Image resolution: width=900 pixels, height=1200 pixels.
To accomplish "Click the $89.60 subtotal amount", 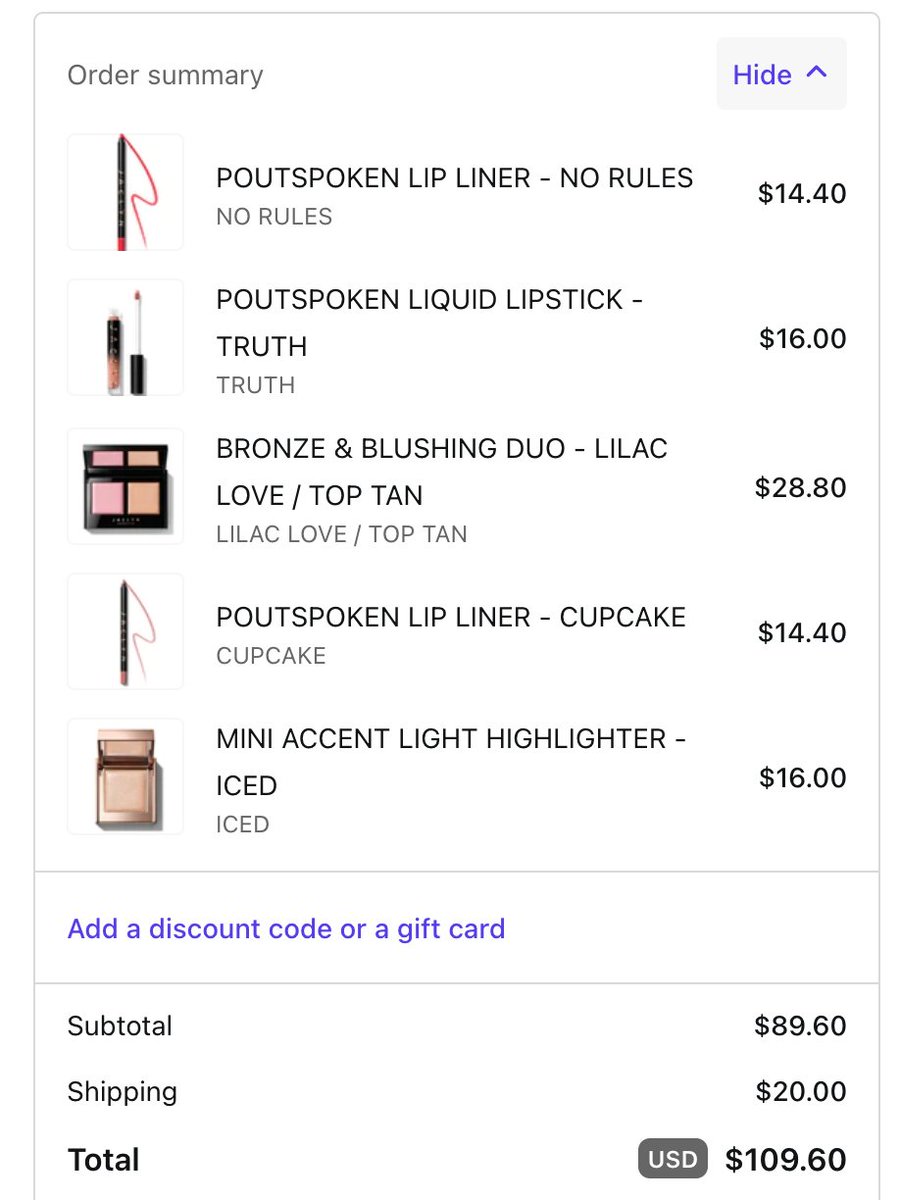I will tap(801, 1026).
